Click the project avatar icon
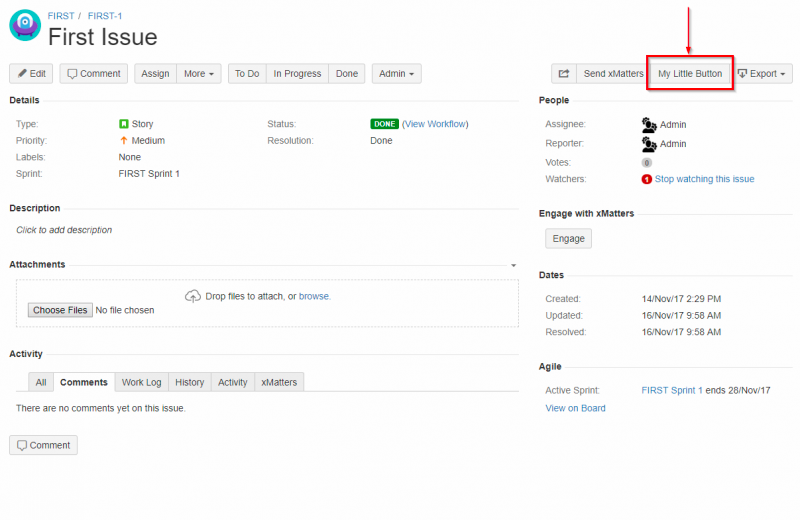Image resolution: width=800 pixels, height=520 pixels. coord(25,25)
